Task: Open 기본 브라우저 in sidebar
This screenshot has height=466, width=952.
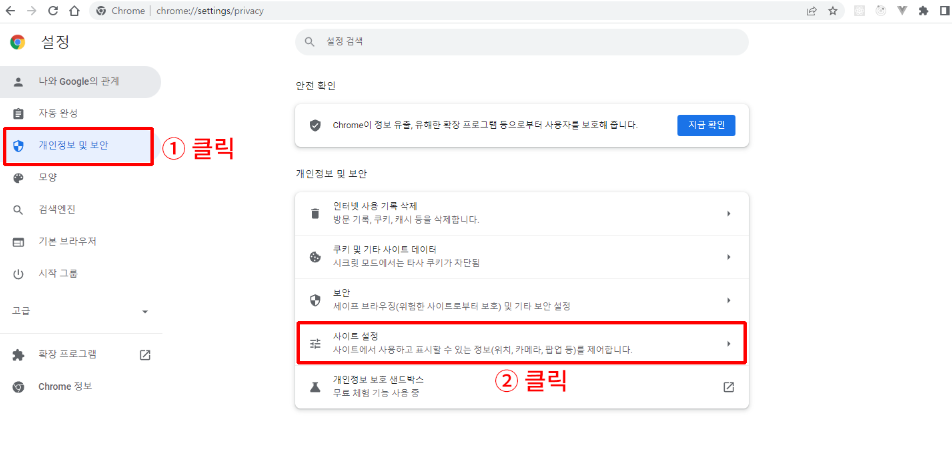Action: pos(80,241)
